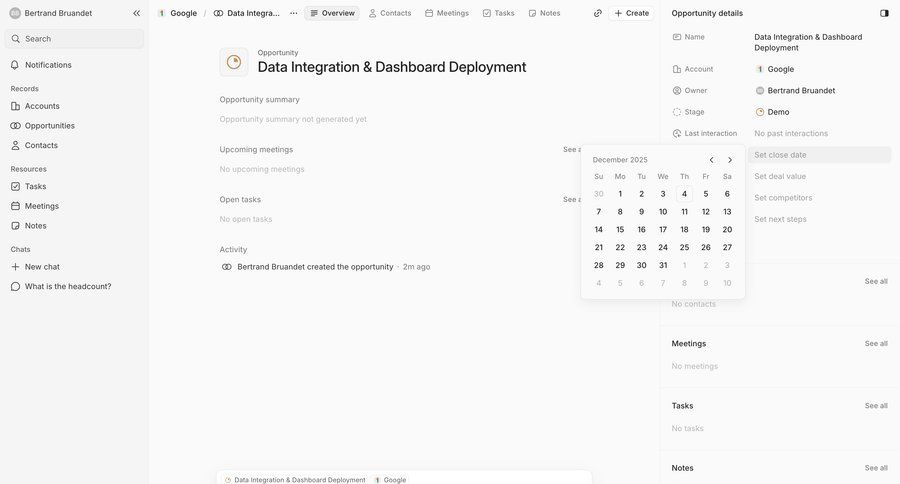Start a New chat

[x=42, y=267]
